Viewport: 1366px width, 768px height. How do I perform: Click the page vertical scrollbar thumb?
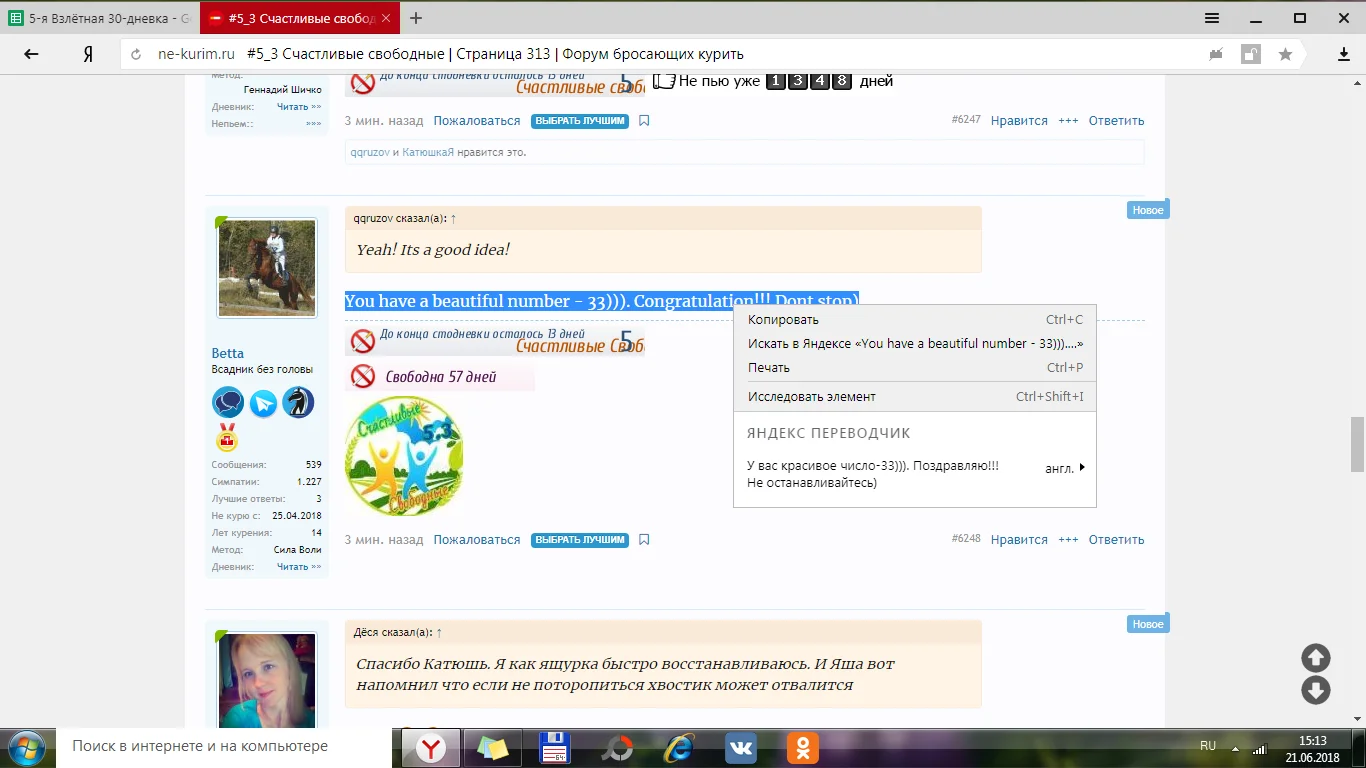click(1357, 444)
